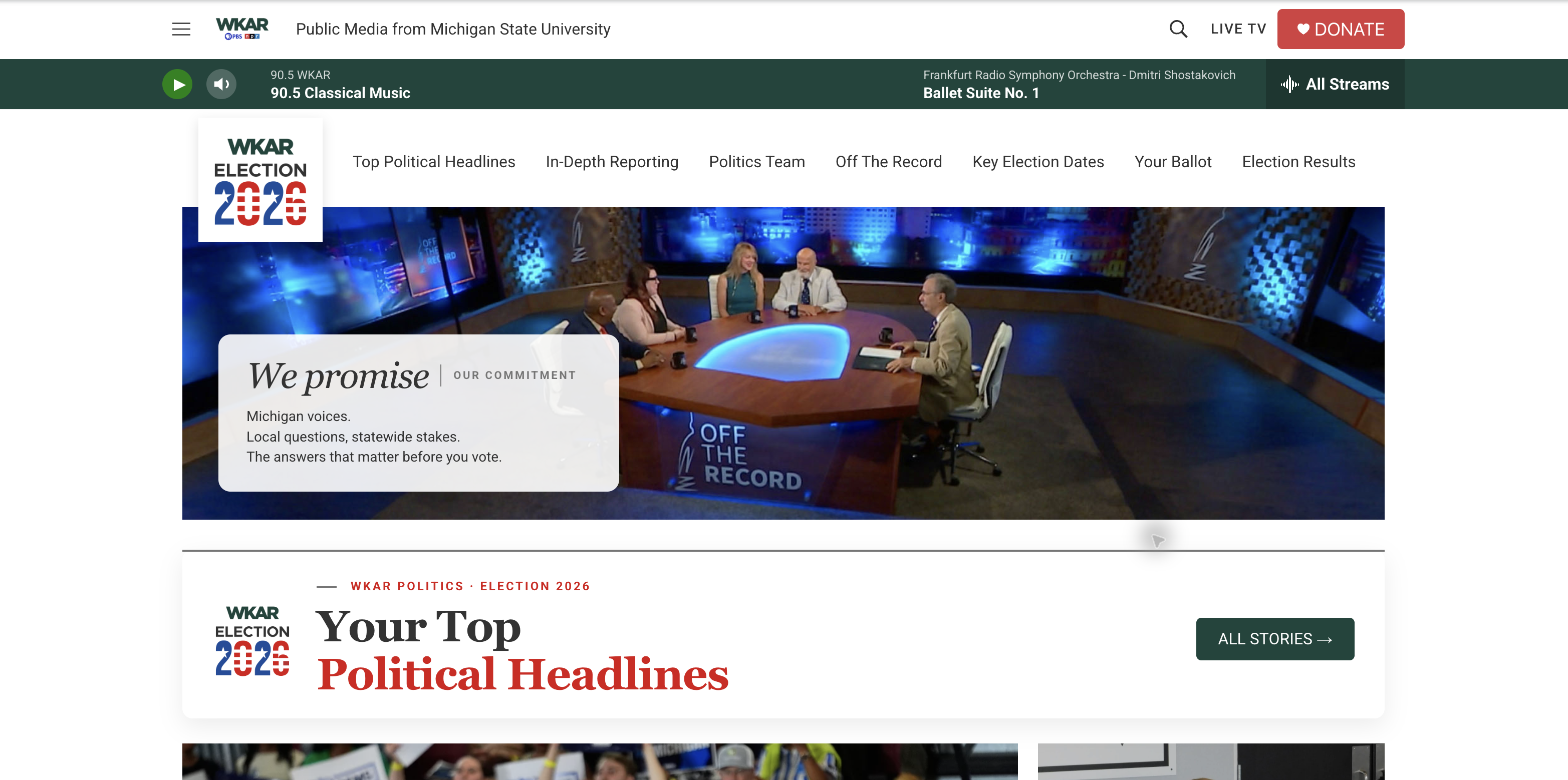Click Public Media from Michigan State University text
The width and height of the screenshot is (1568, 780).
(x=453, y=29)
